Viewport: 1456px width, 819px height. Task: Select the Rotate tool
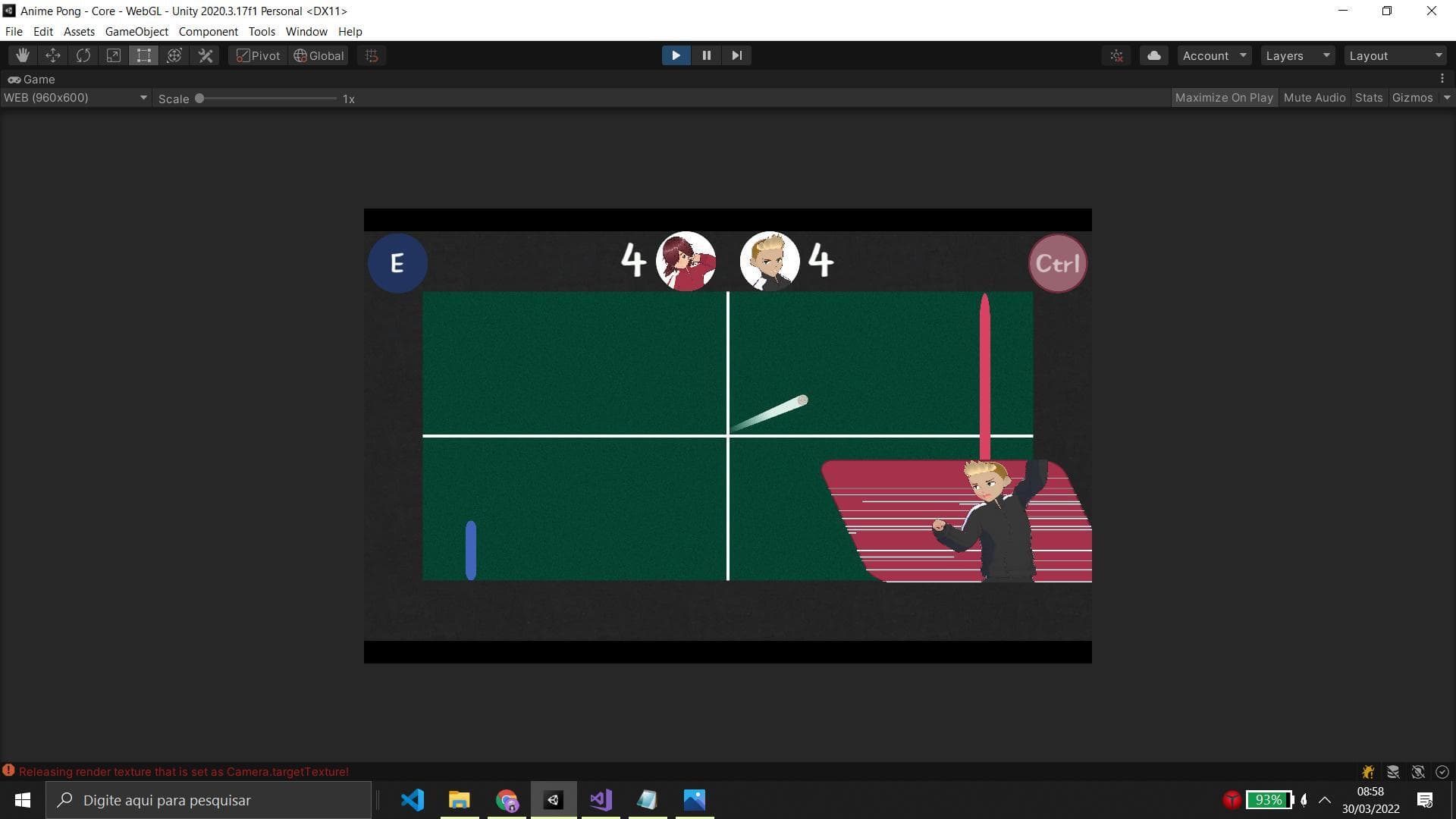83,55
